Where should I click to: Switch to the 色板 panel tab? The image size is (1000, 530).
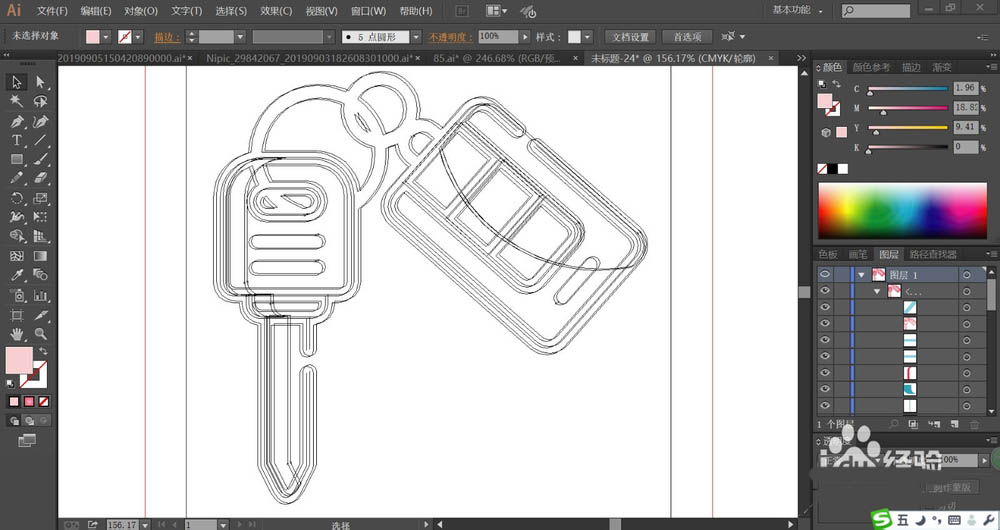(x=828, y=254)
